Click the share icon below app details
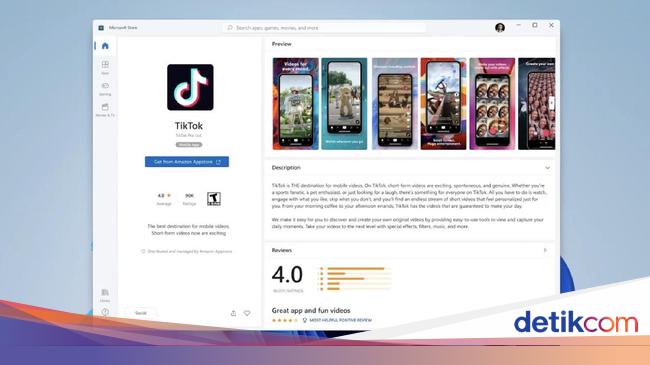650x365 pixels. [x=233, y=313]
